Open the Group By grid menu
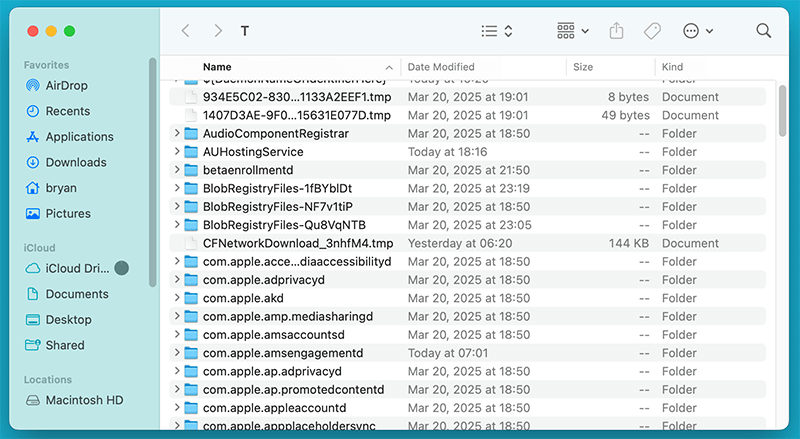 [573, 31]
